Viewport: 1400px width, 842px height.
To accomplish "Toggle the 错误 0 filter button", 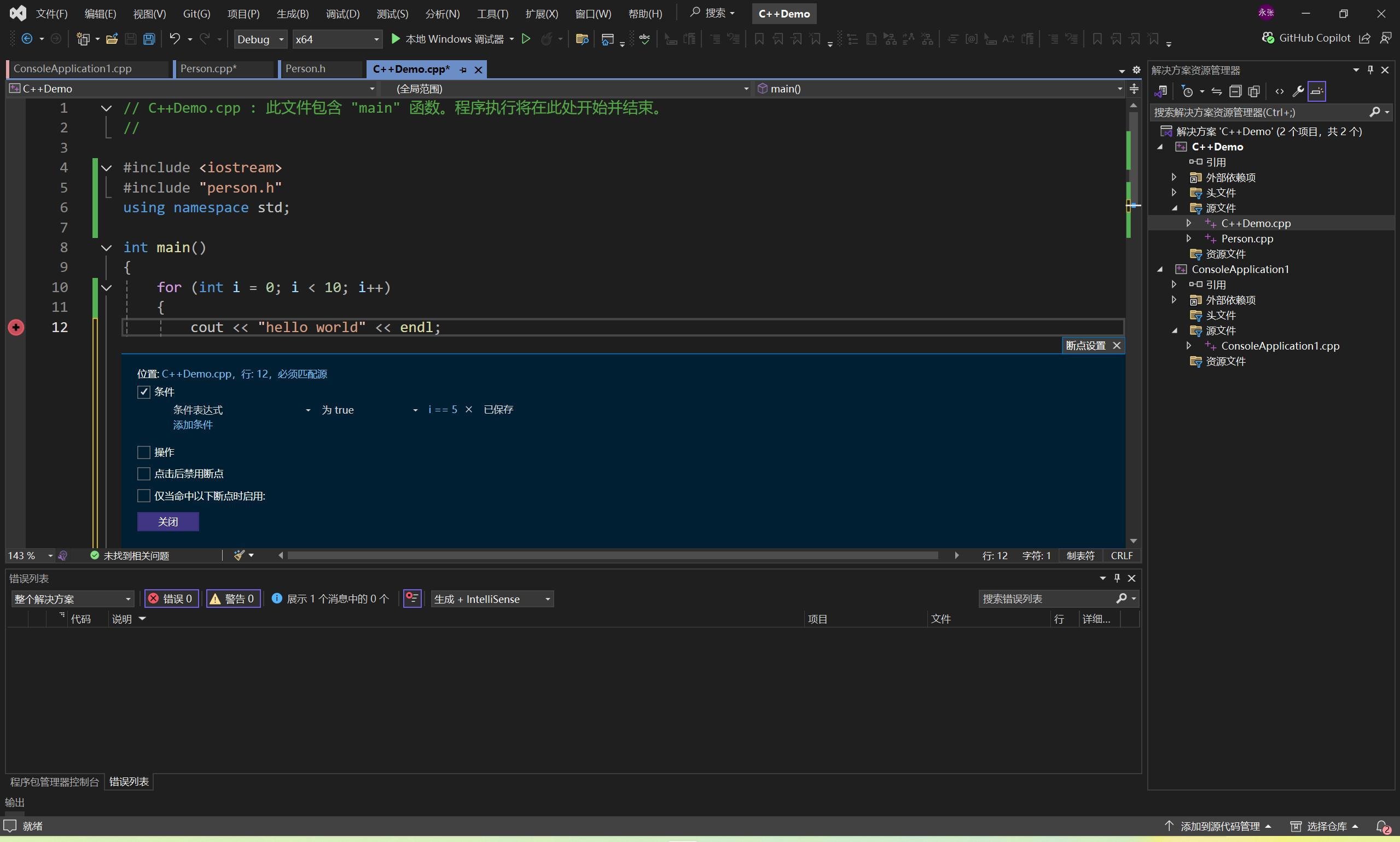I will point(171,599).
